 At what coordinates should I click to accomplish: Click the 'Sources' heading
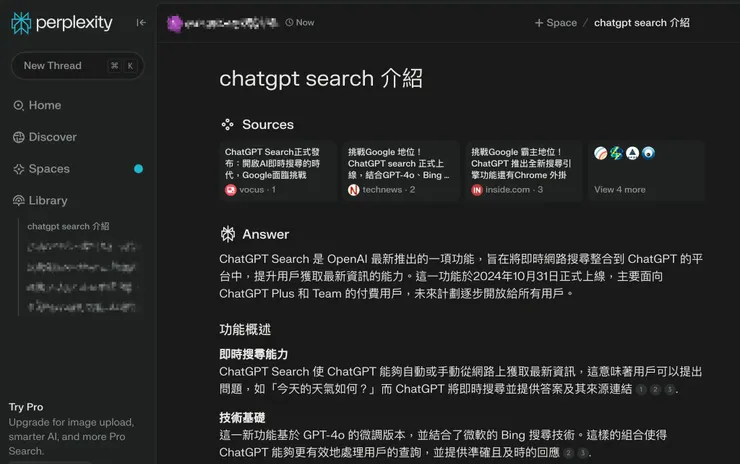pos(268,125)
